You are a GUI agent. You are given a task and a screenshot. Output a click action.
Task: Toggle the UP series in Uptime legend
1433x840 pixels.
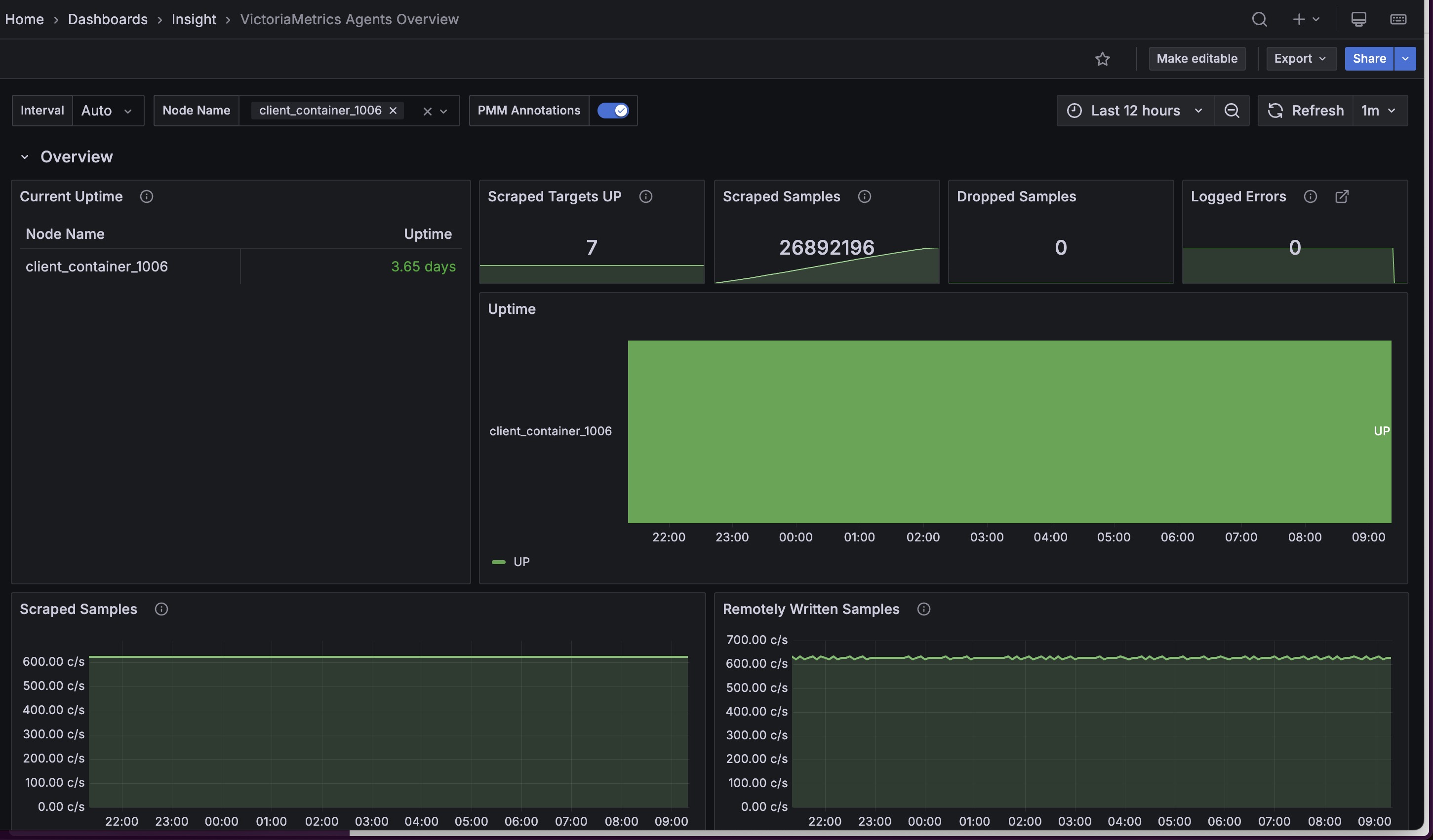[521, 562]
